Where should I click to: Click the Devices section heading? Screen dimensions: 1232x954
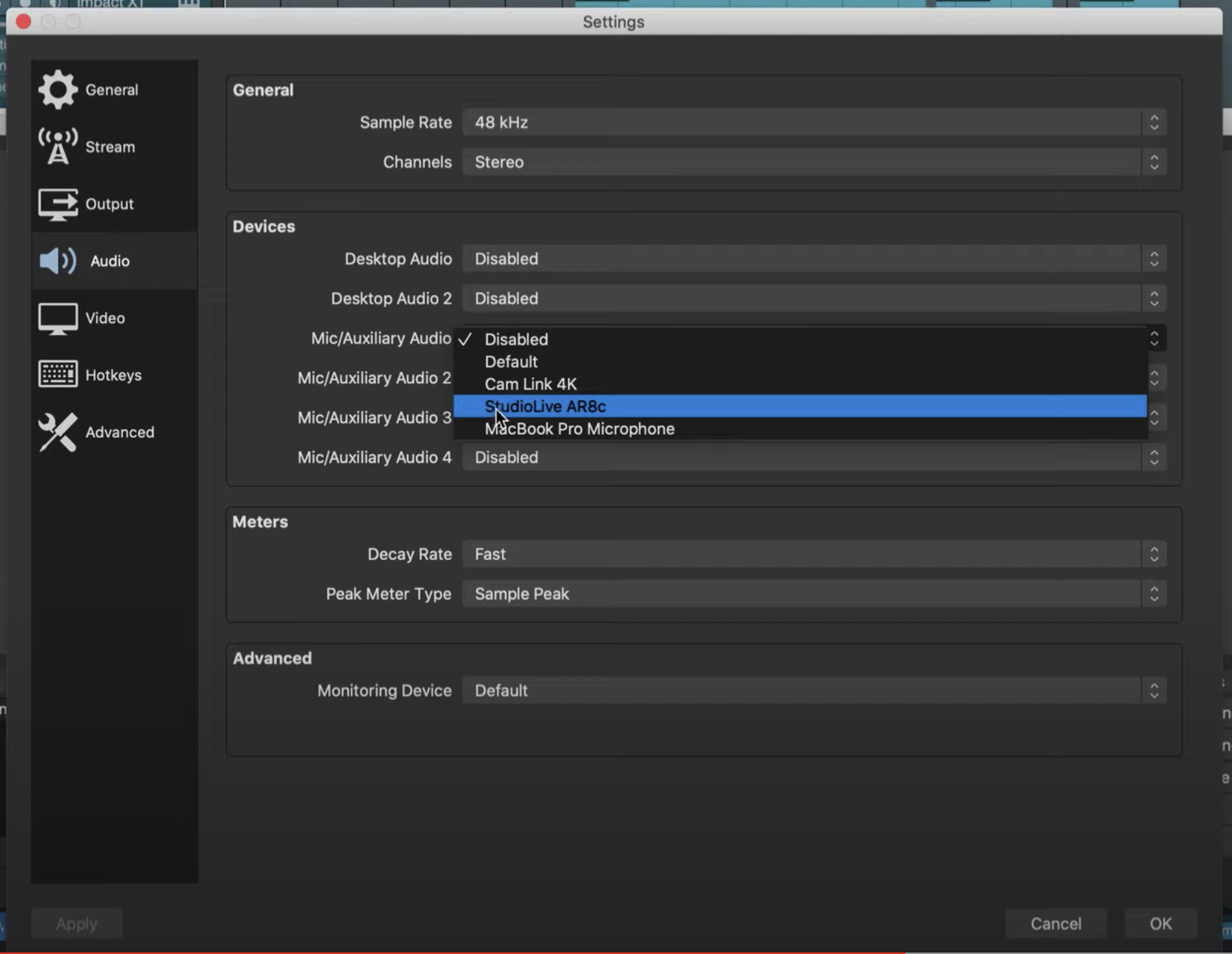264,226
